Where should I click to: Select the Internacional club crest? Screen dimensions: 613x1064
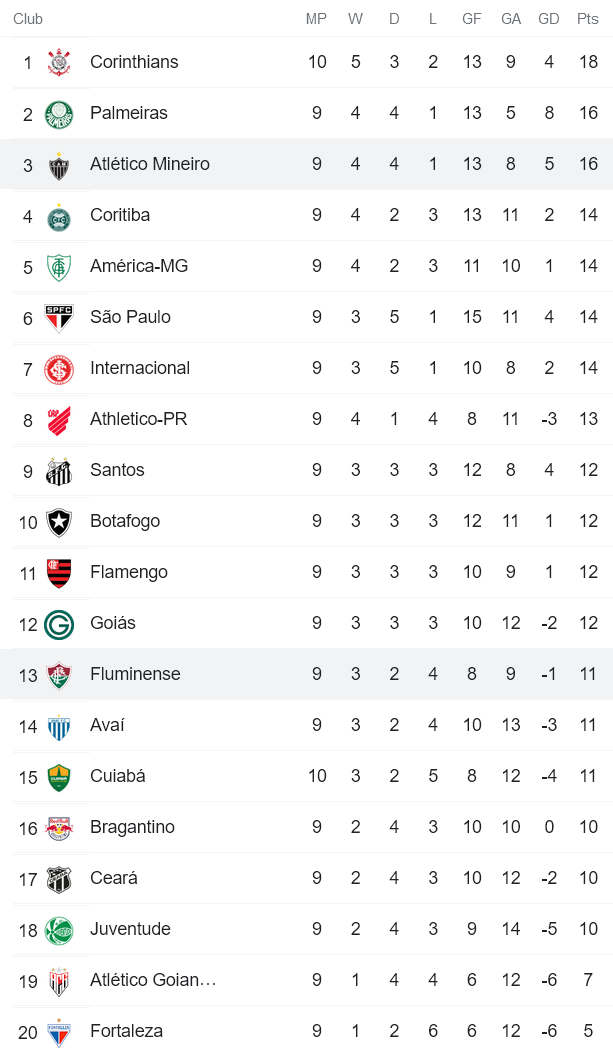[57, 368]
